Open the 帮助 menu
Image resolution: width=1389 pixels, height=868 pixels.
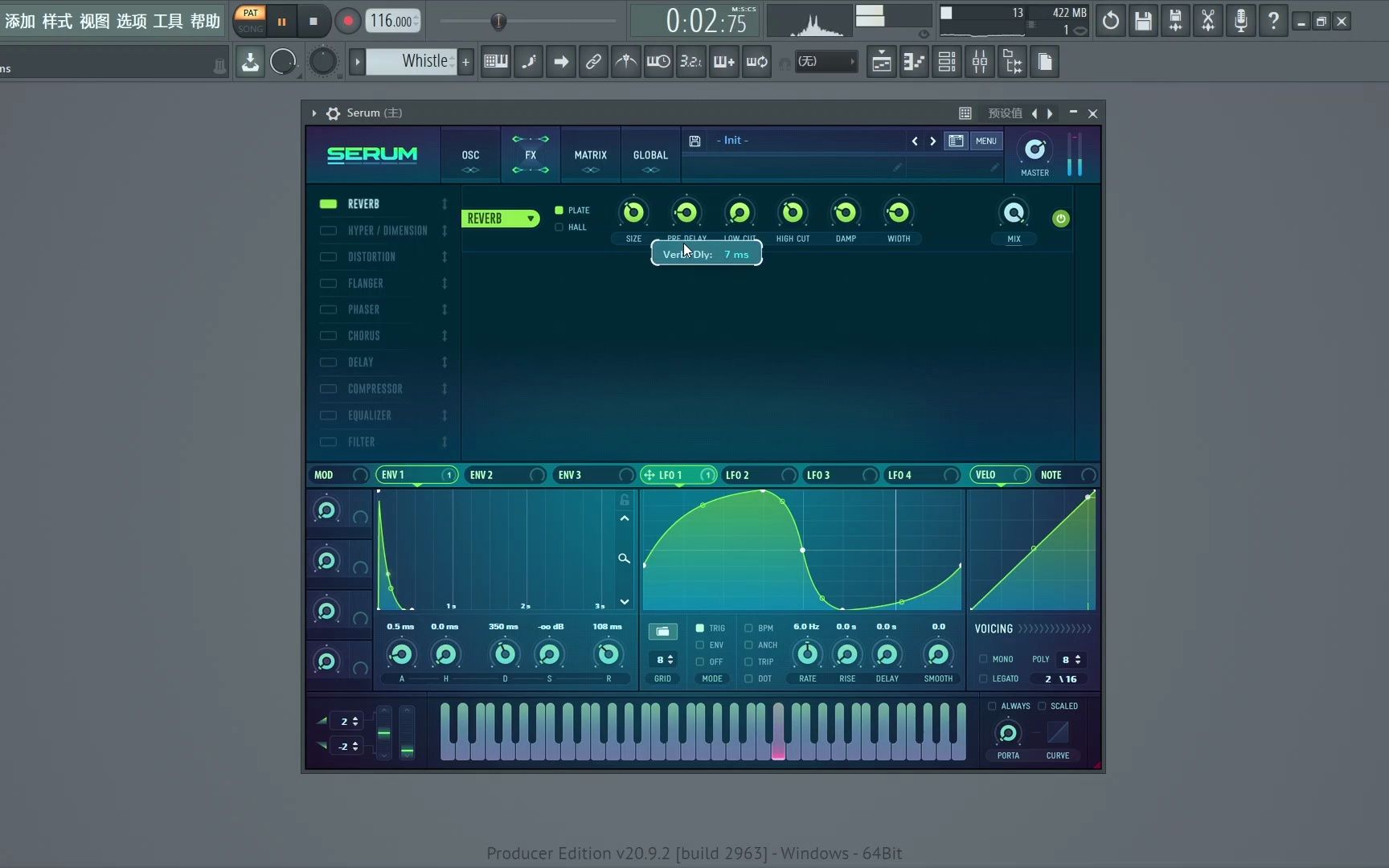[205, 21]
